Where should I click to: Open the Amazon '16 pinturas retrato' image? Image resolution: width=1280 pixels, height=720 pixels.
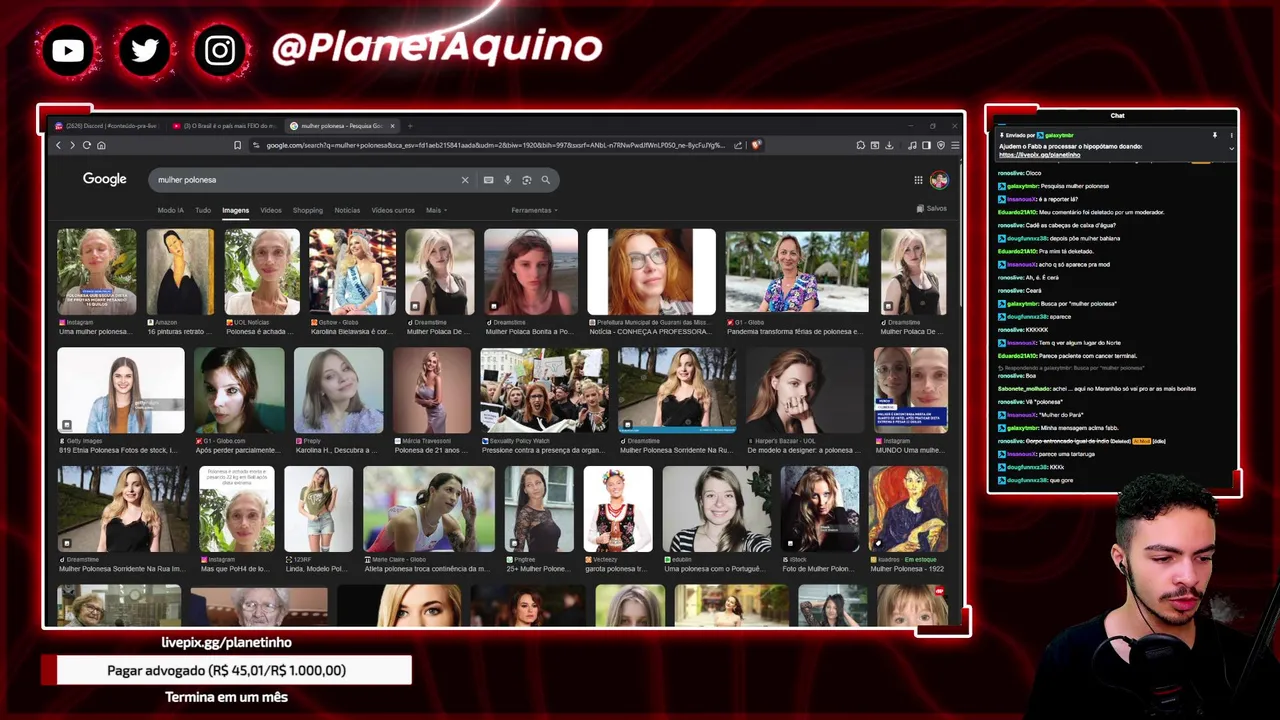[180, 272]
